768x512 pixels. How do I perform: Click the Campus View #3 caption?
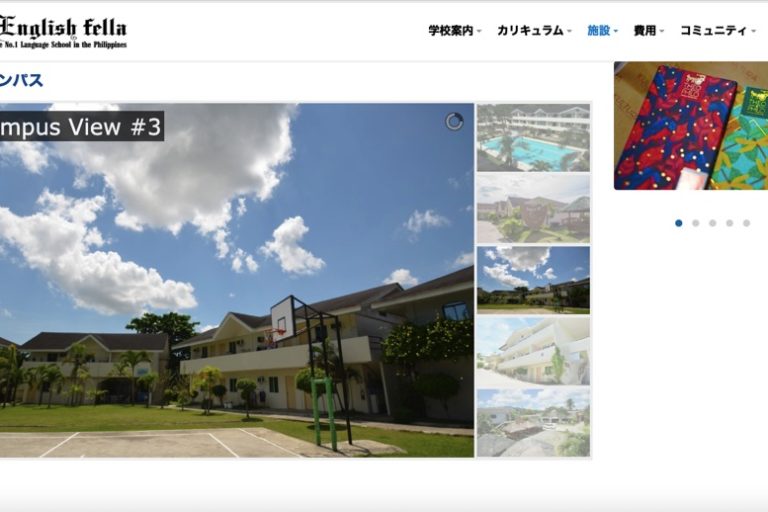click(80, 126)
